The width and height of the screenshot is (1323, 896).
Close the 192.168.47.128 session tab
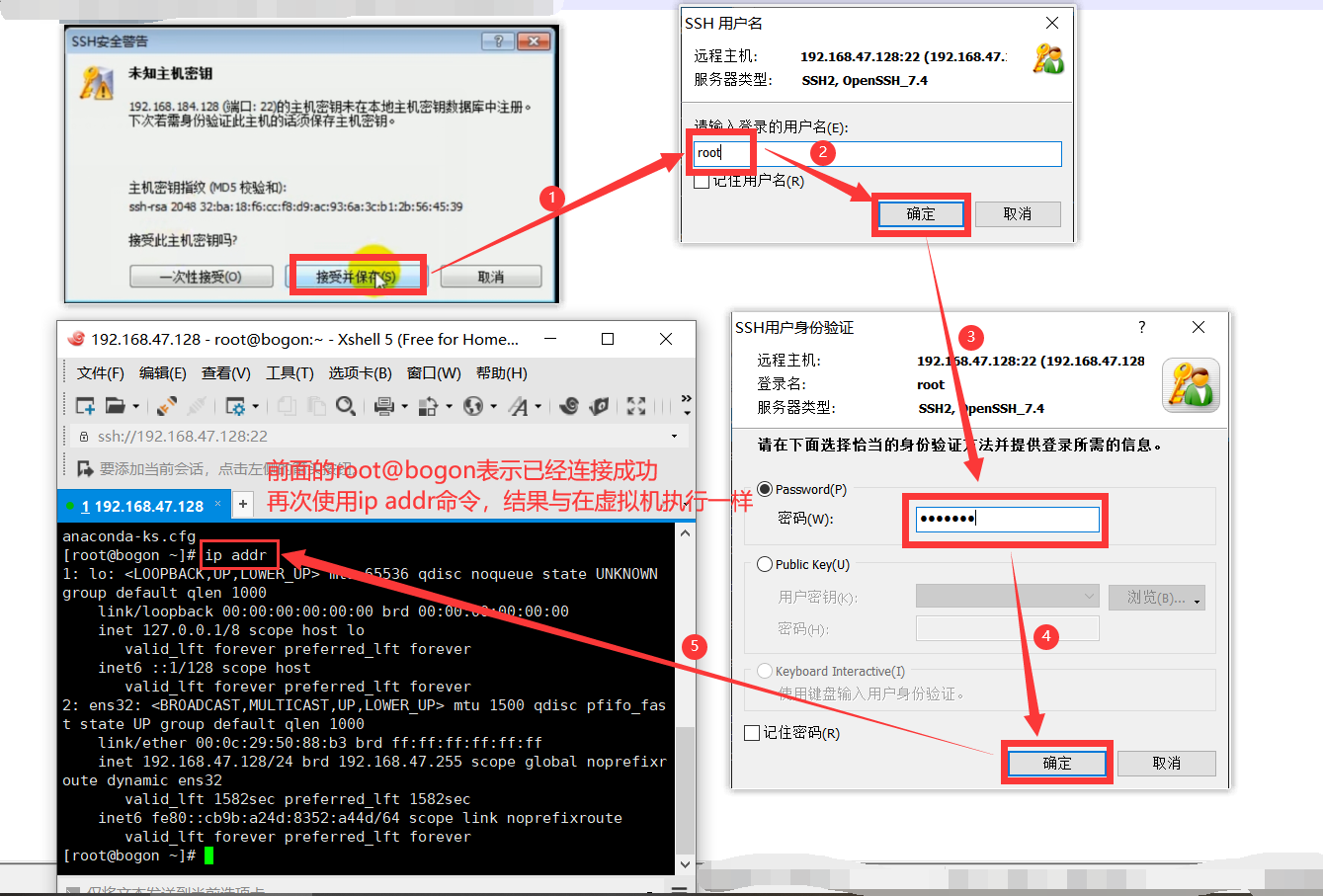click(x=218, y=504)
